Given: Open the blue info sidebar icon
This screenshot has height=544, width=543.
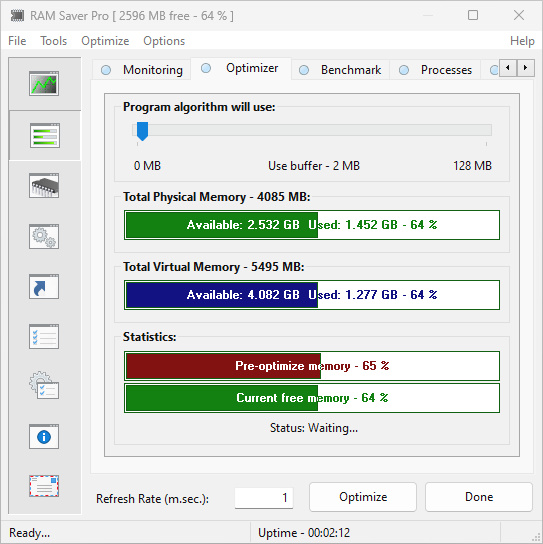Looking at the screenshot, I should [x=44, y=436].
